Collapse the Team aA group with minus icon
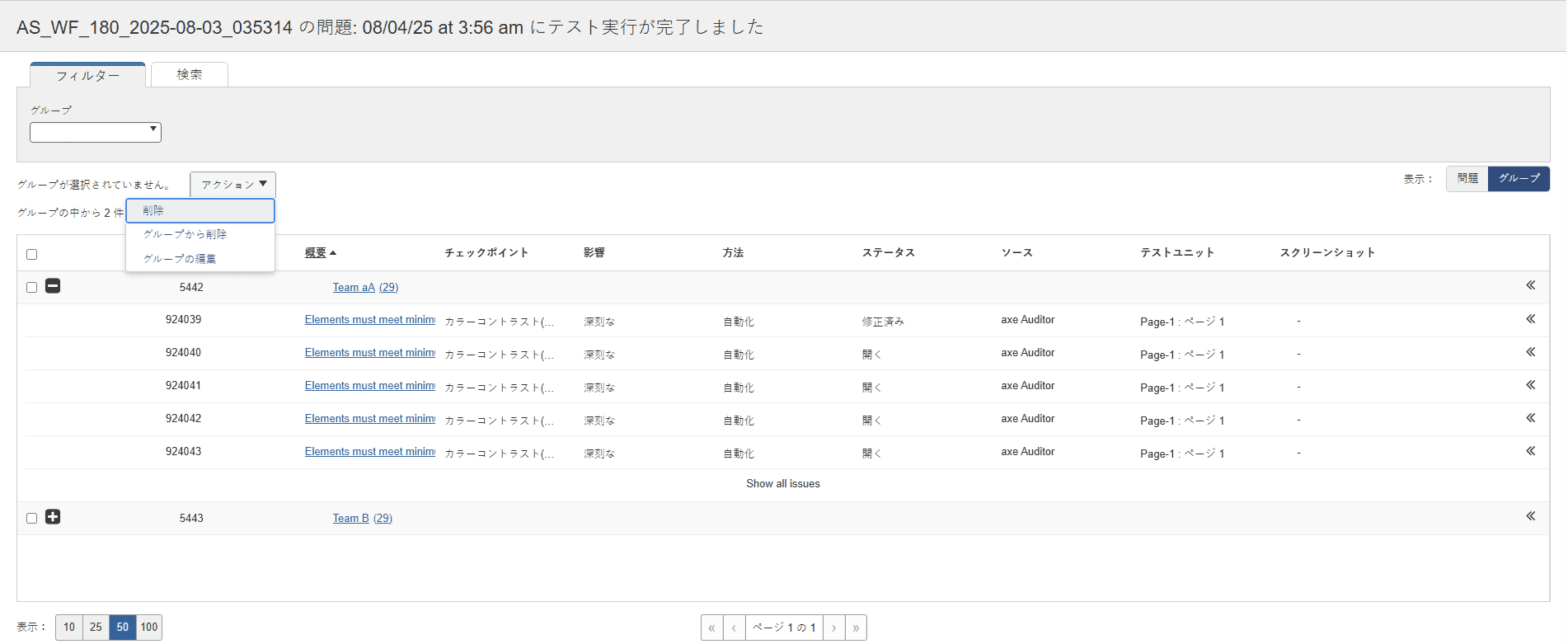 point(53,286)
